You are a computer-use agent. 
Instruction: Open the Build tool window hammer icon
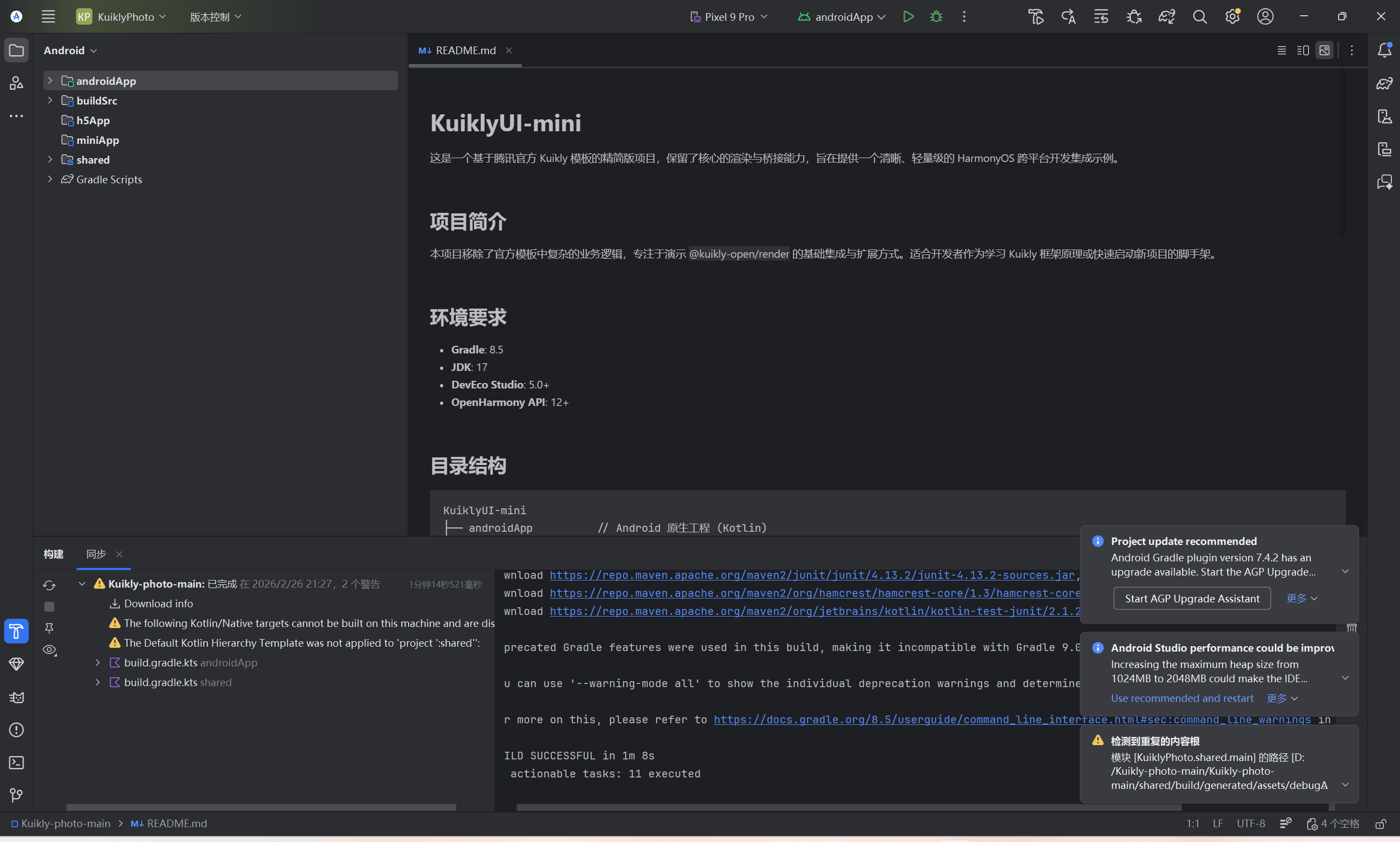click(x=16, y=631)
